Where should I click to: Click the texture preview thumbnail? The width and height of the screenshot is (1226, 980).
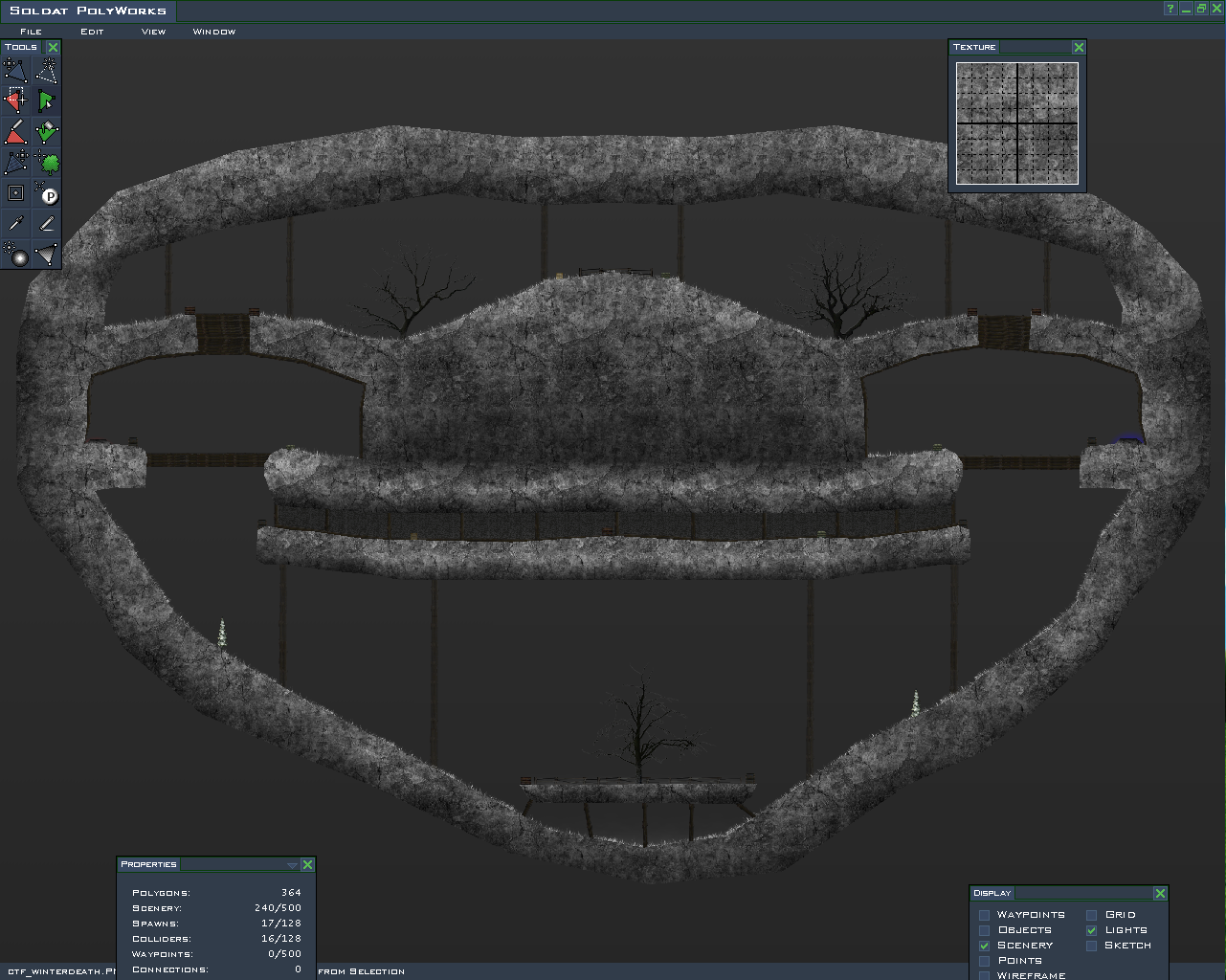point(1016,122)
